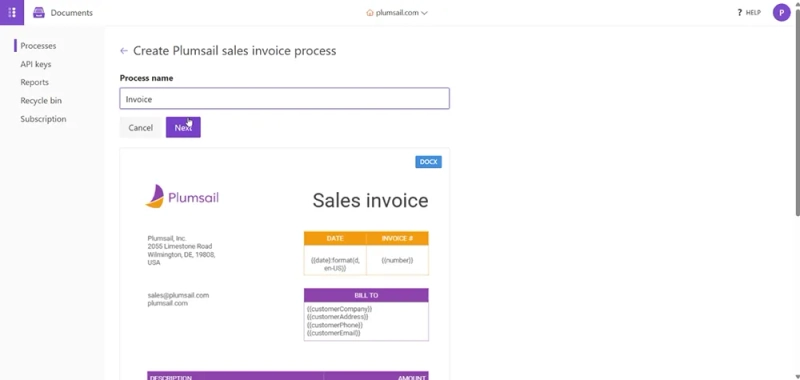Image resolution: width=800 pixels, height=380 pixels.
Task: Click the Plumsail logo in the invoice preview
Action: coord(182,196)
